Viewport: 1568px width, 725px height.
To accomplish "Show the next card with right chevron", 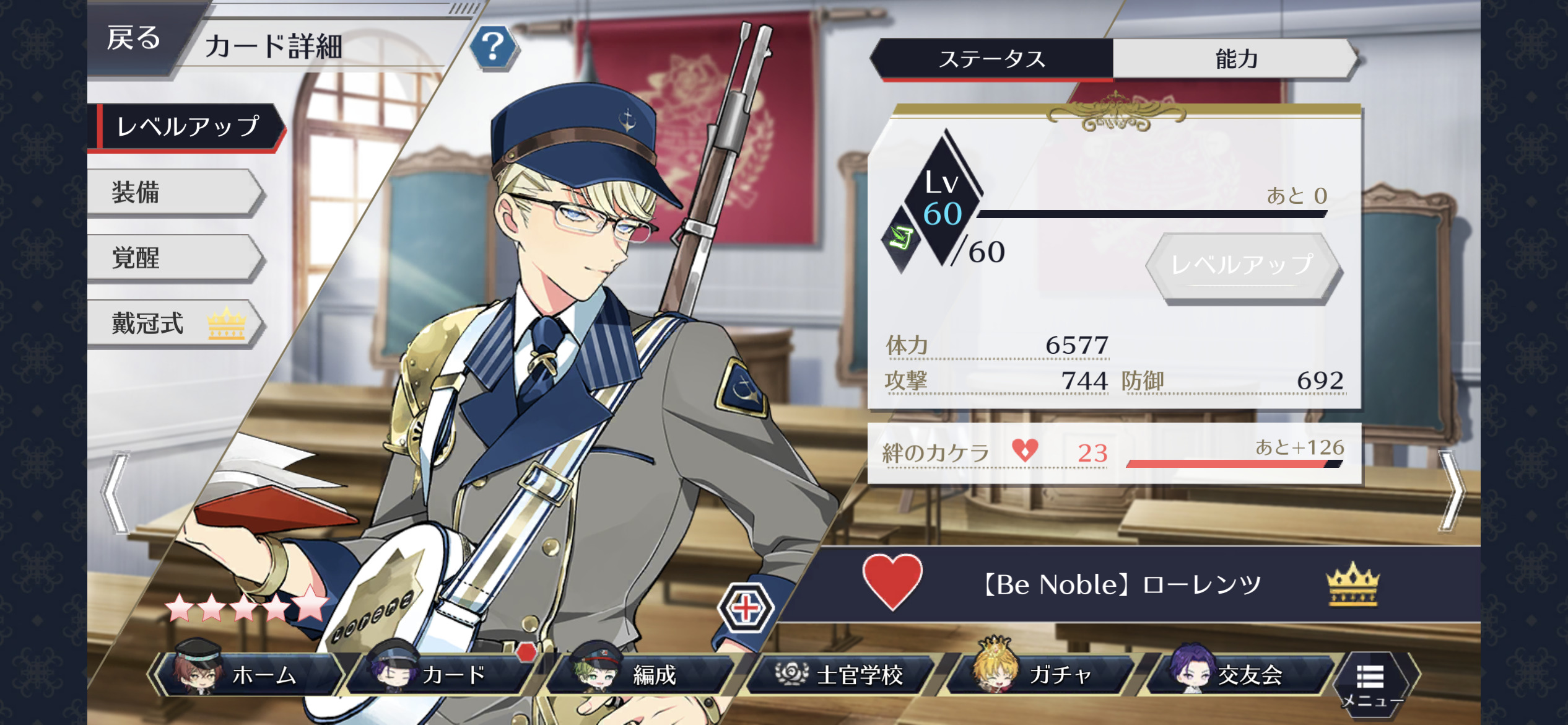I will tap(1451, 490).
